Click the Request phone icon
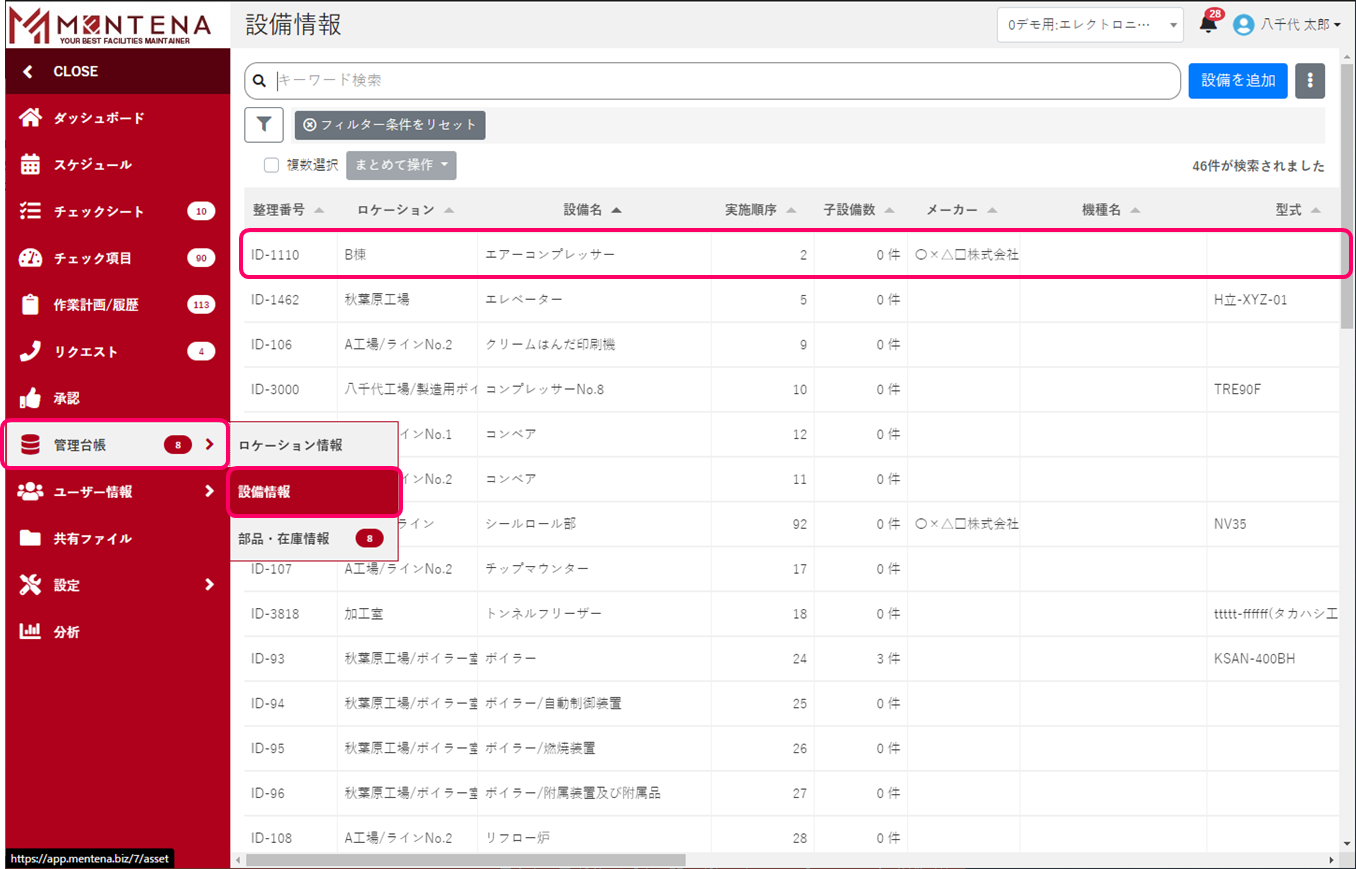The image size is (1356, 869). pyautogui.click(x=30, y=352)
